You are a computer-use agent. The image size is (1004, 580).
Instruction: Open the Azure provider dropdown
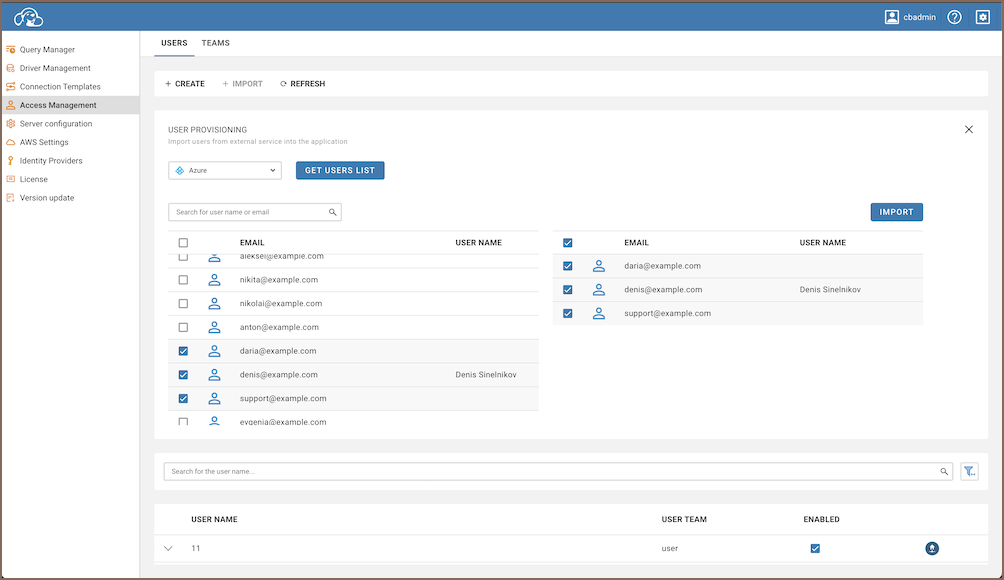tap(225, 171)
